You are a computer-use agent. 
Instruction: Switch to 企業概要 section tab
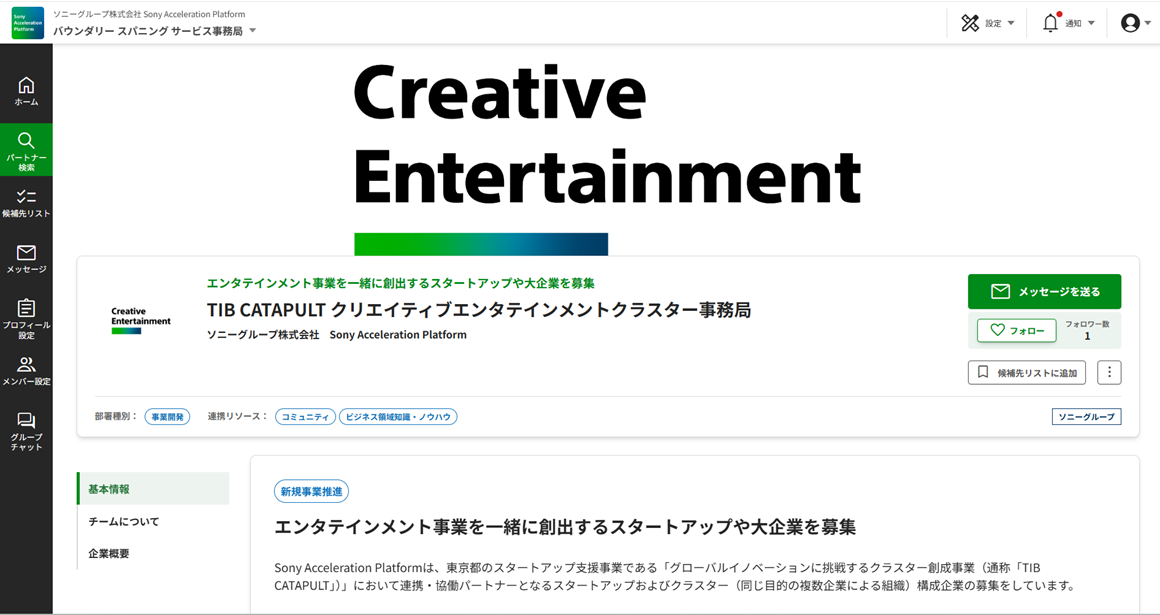pos(109,553)
